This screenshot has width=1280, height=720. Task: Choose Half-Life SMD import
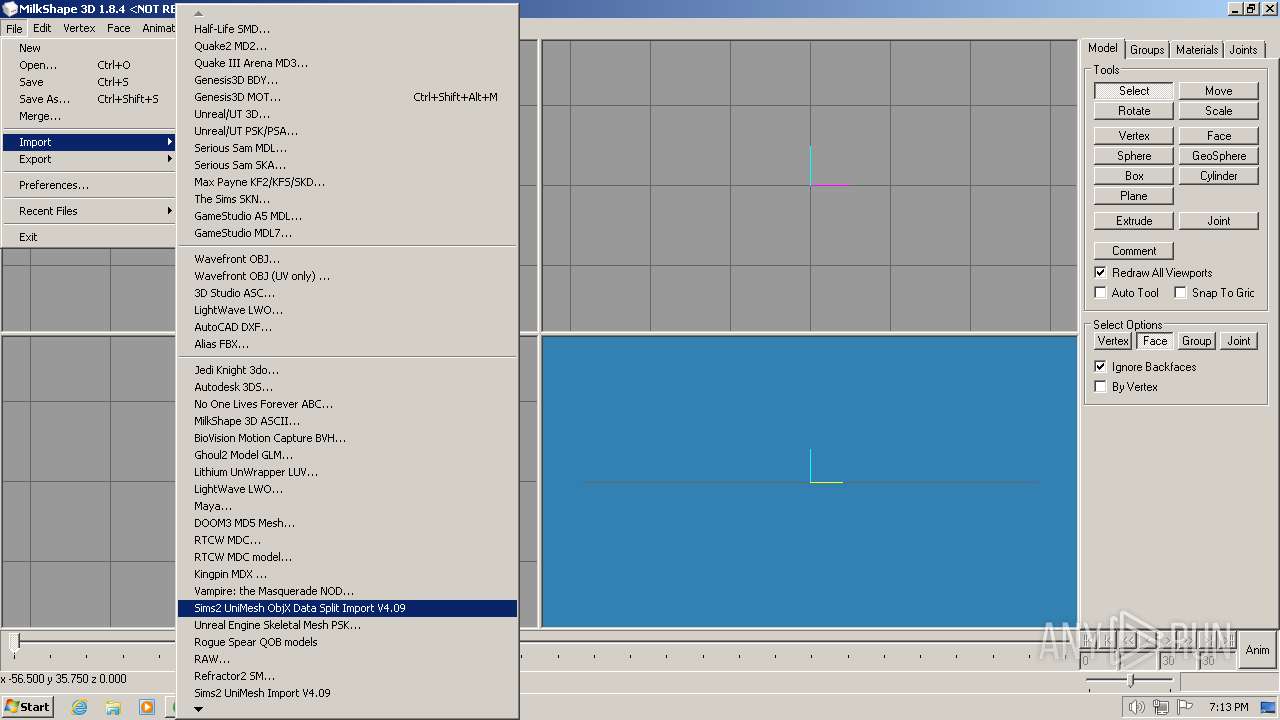[x=348, y=29]
